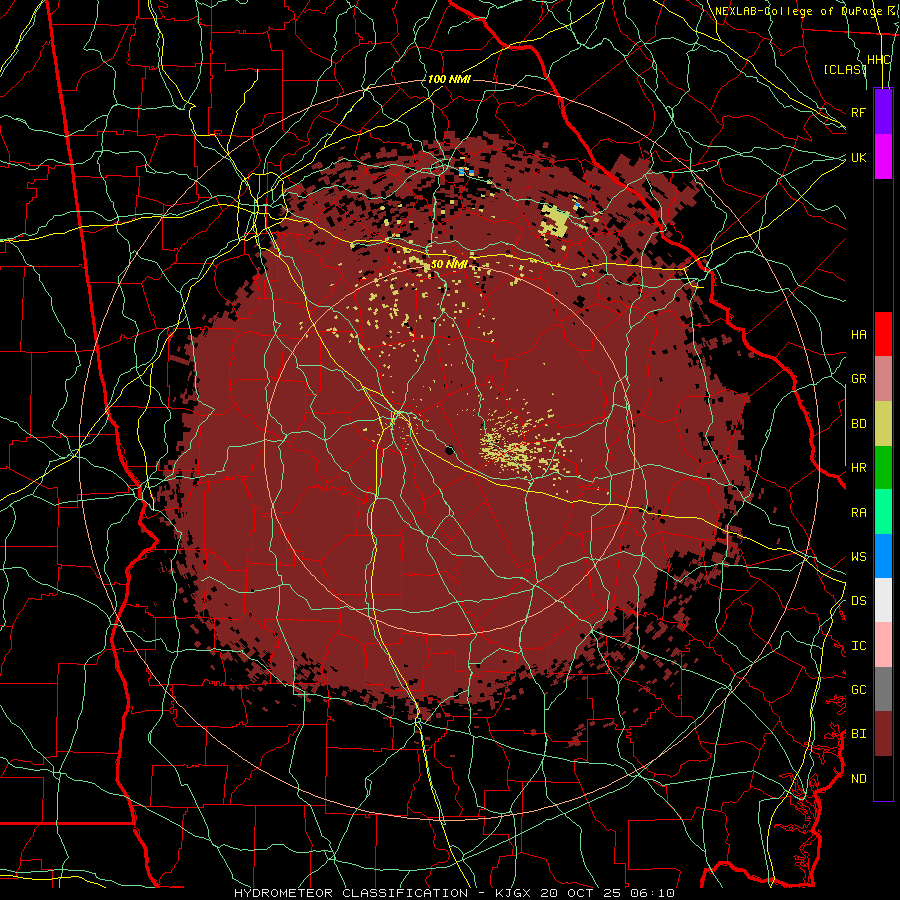Image resolution: width=900 pixels, height=900 pixels.
Task: Select the IC light pink legend swatch
Action: point(883,645)
